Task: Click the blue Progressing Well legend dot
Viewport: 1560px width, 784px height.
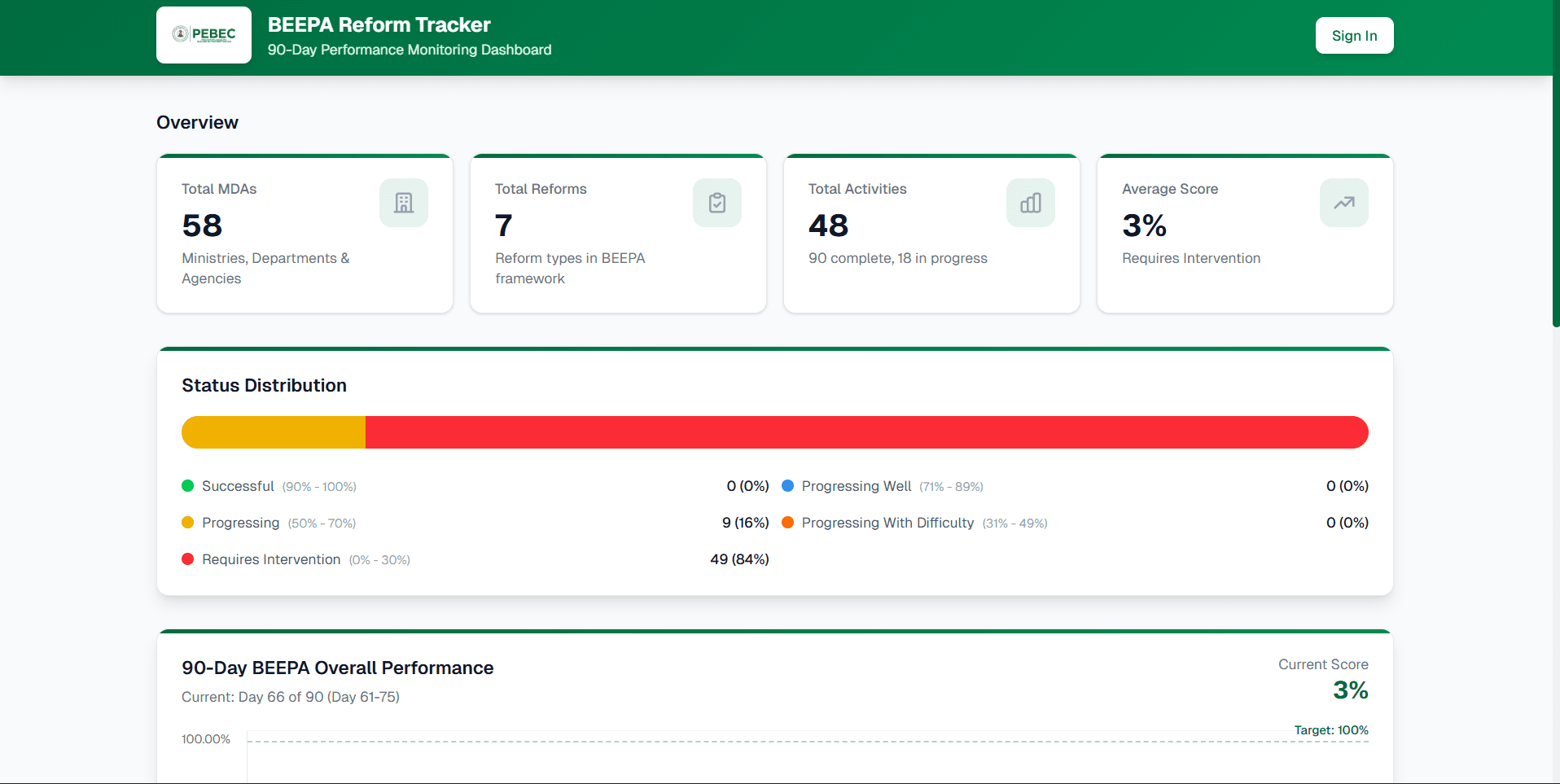Action: 787,486
